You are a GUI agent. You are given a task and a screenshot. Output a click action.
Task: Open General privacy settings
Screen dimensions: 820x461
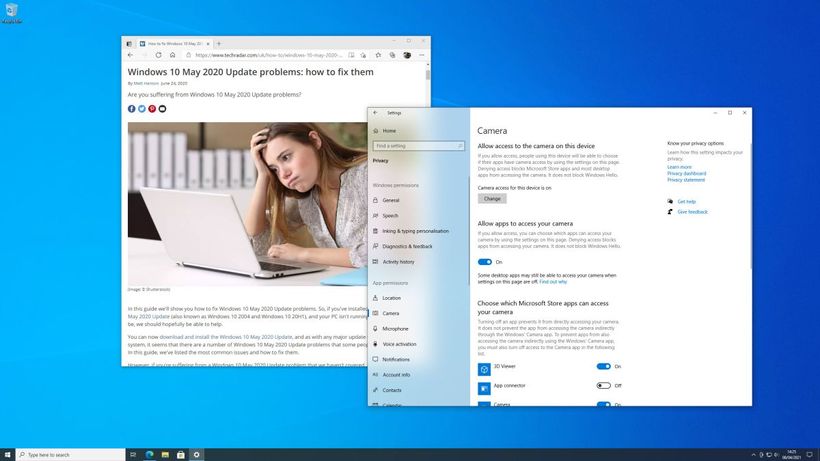click(x=391, y=200)
